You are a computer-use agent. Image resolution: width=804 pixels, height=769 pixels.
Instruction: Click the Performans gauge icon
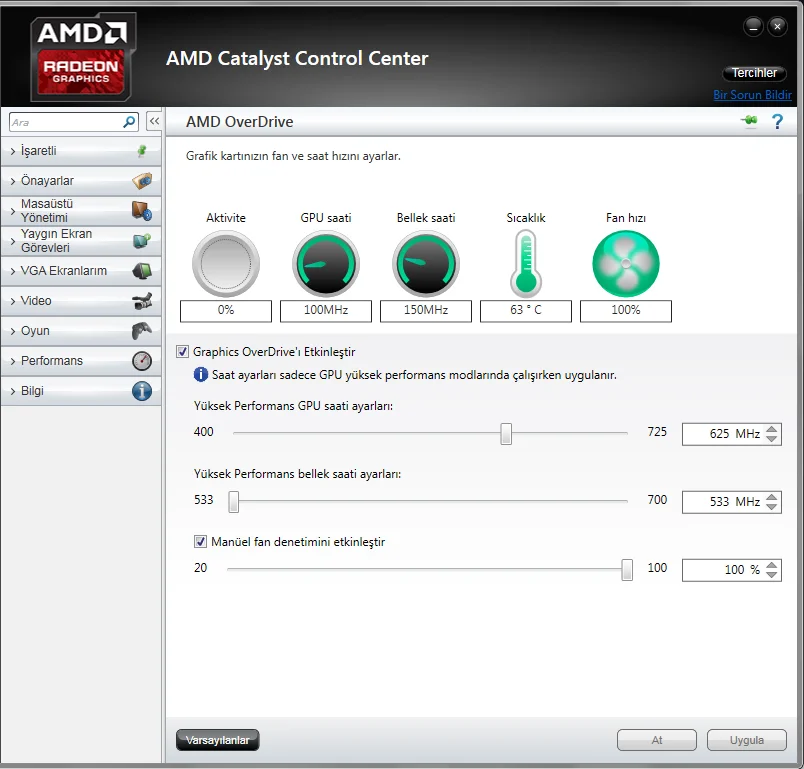142,361
